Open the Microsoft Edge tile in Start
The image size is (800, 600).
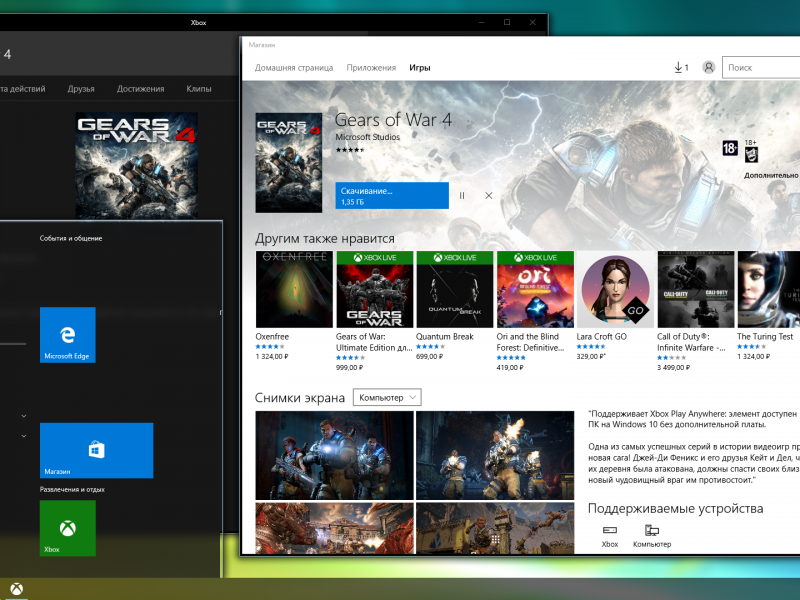tap(68, 335)
